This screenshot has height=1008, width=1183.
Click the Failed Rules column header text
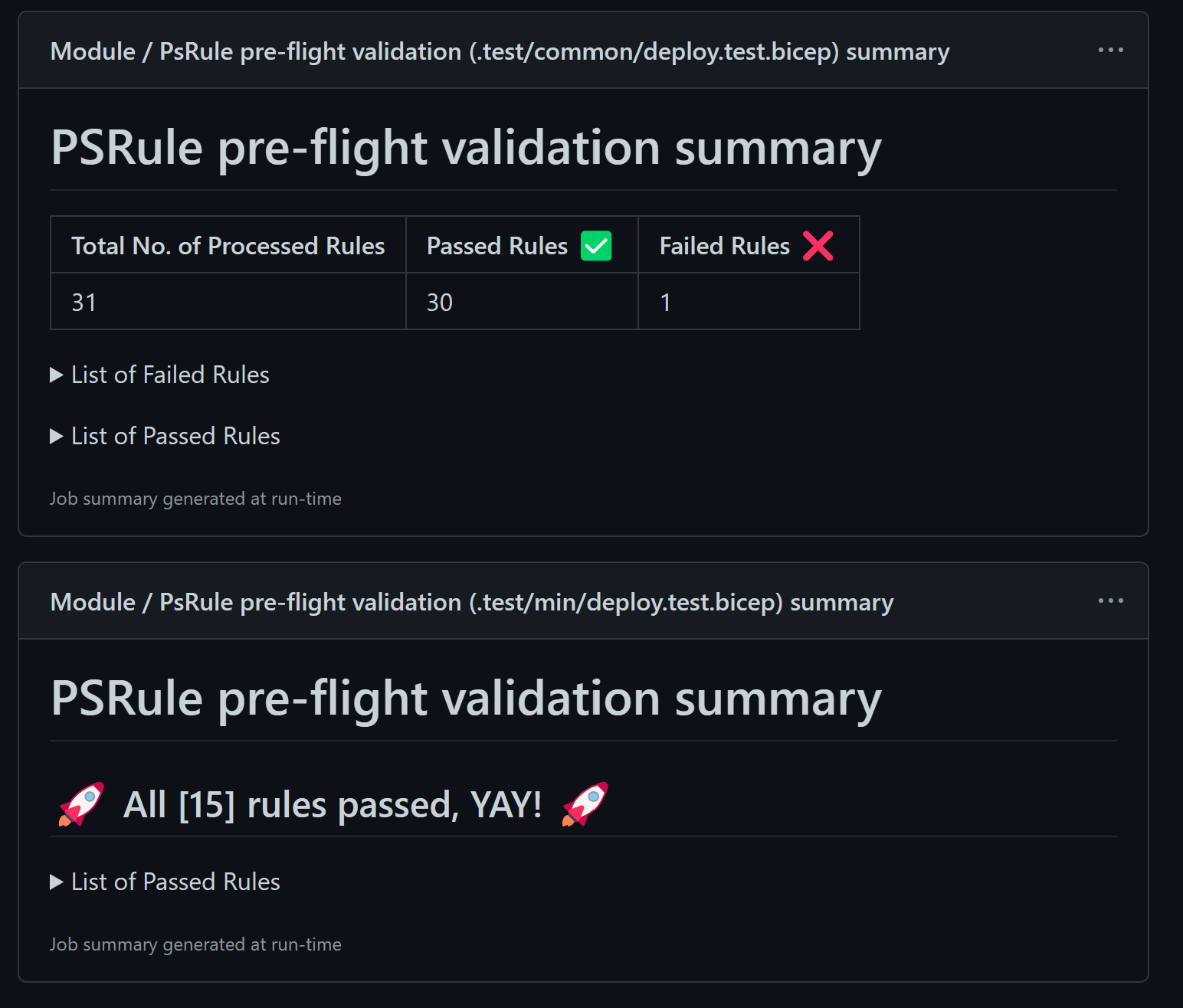tap(724, 246)
